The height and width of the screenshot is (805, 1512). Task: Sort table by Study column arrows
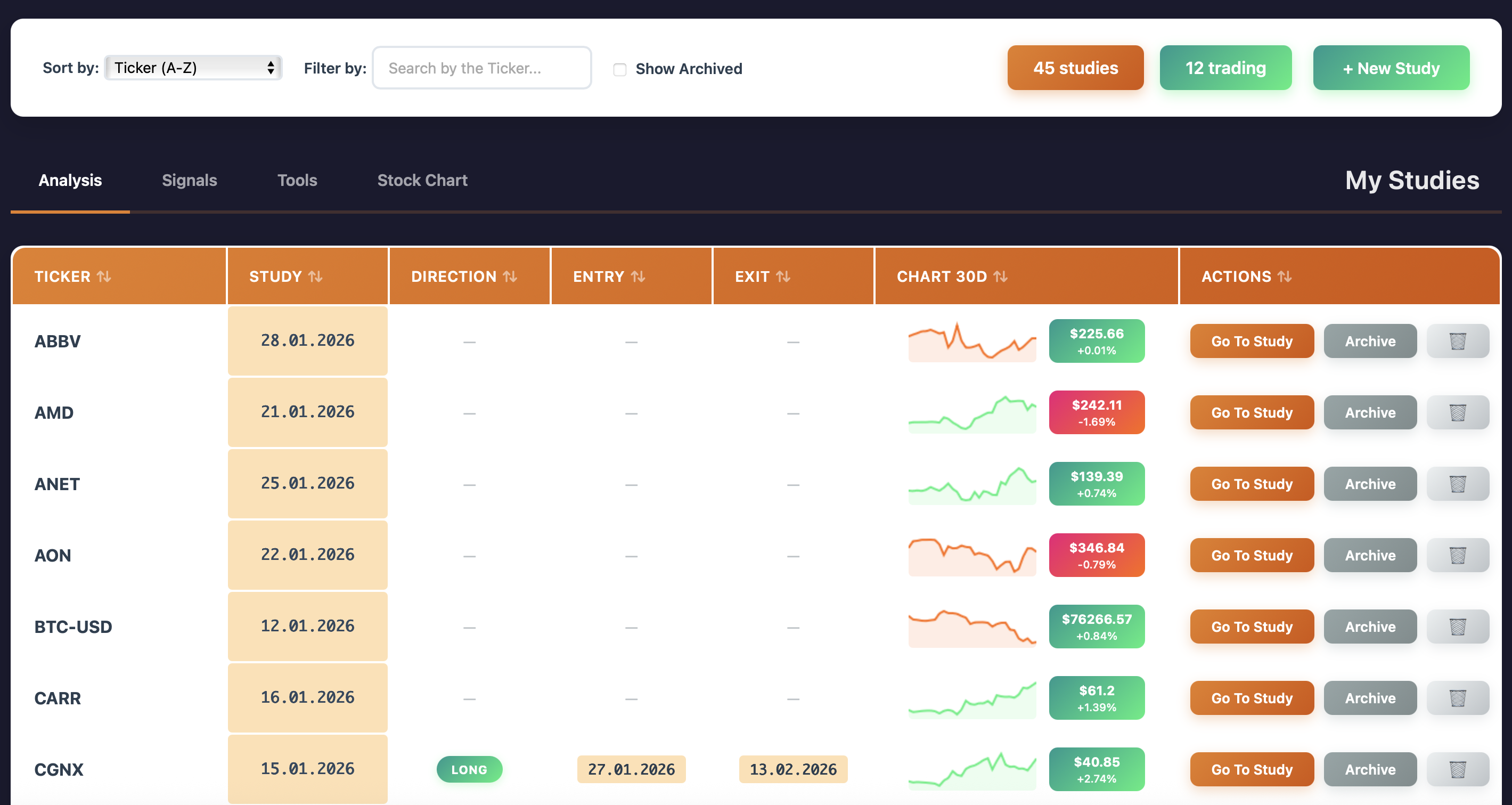pos(315,277)
